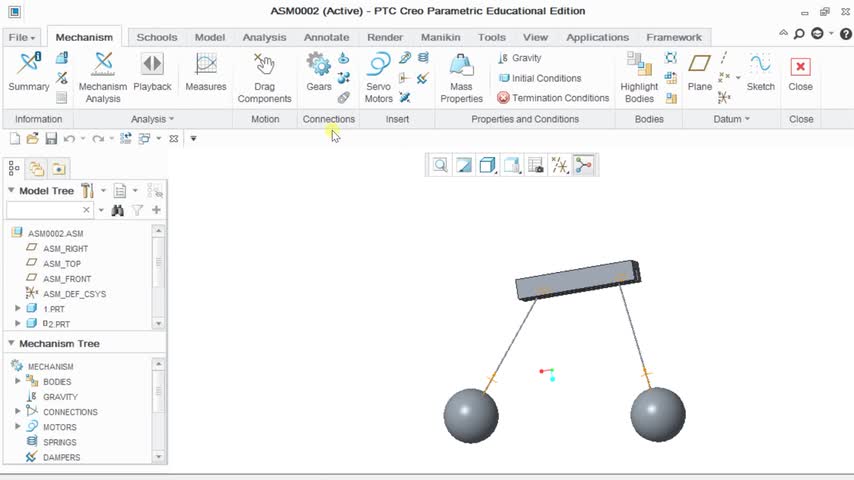854x480 pixels.
Task: Open Termination Conditions
Action: 553,98
